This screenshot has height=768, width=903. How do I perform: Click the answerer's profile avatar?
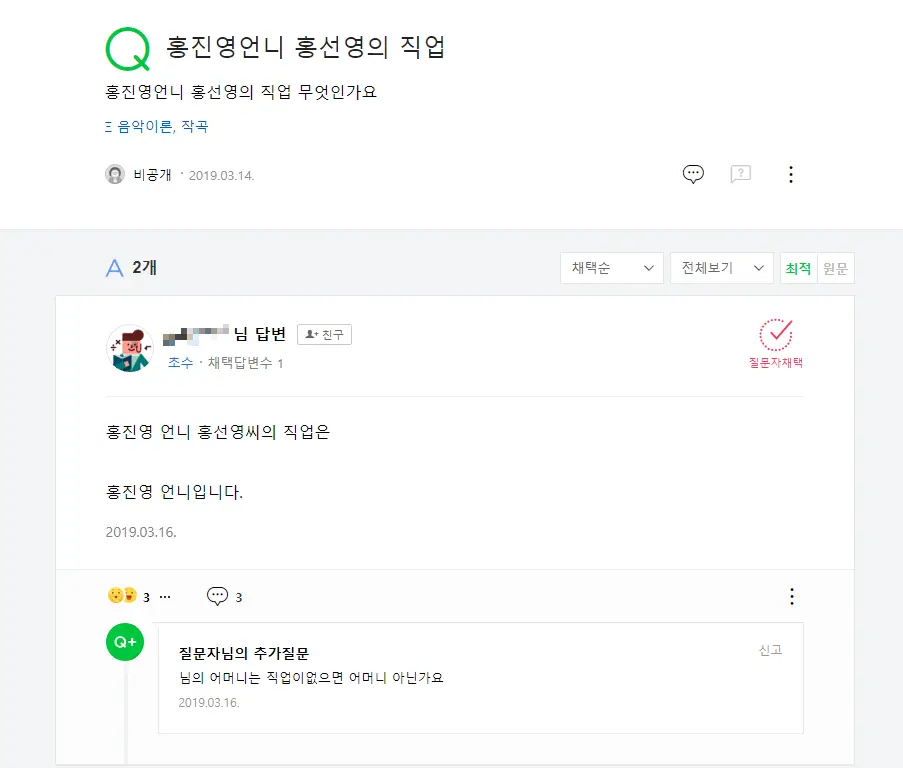point(129,348)
